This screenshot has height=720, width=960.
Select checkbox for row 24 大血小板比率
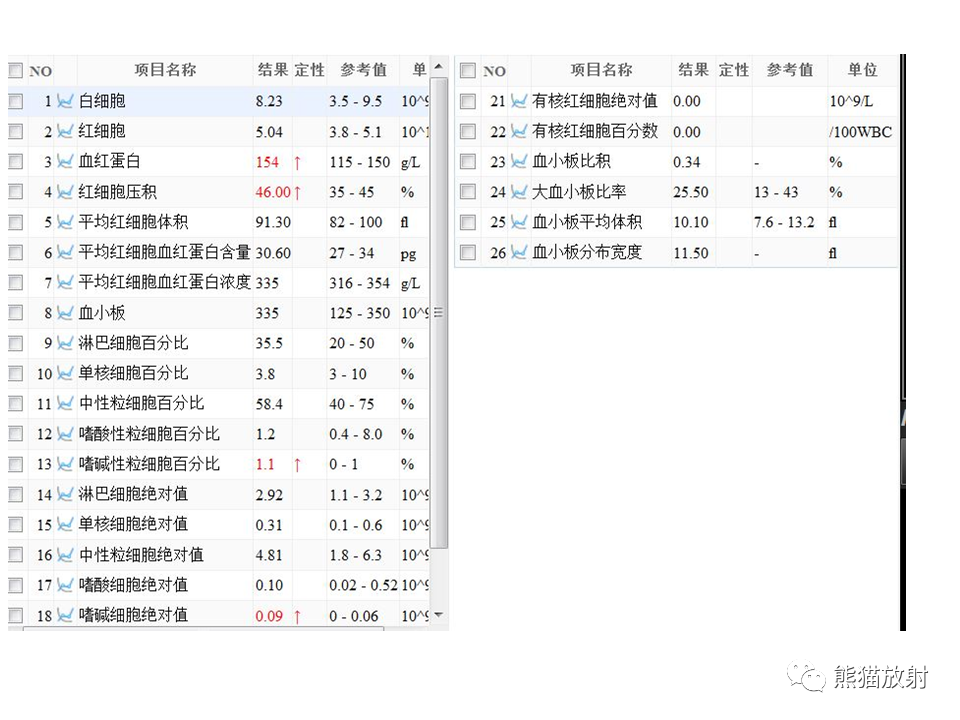[468, 192]
